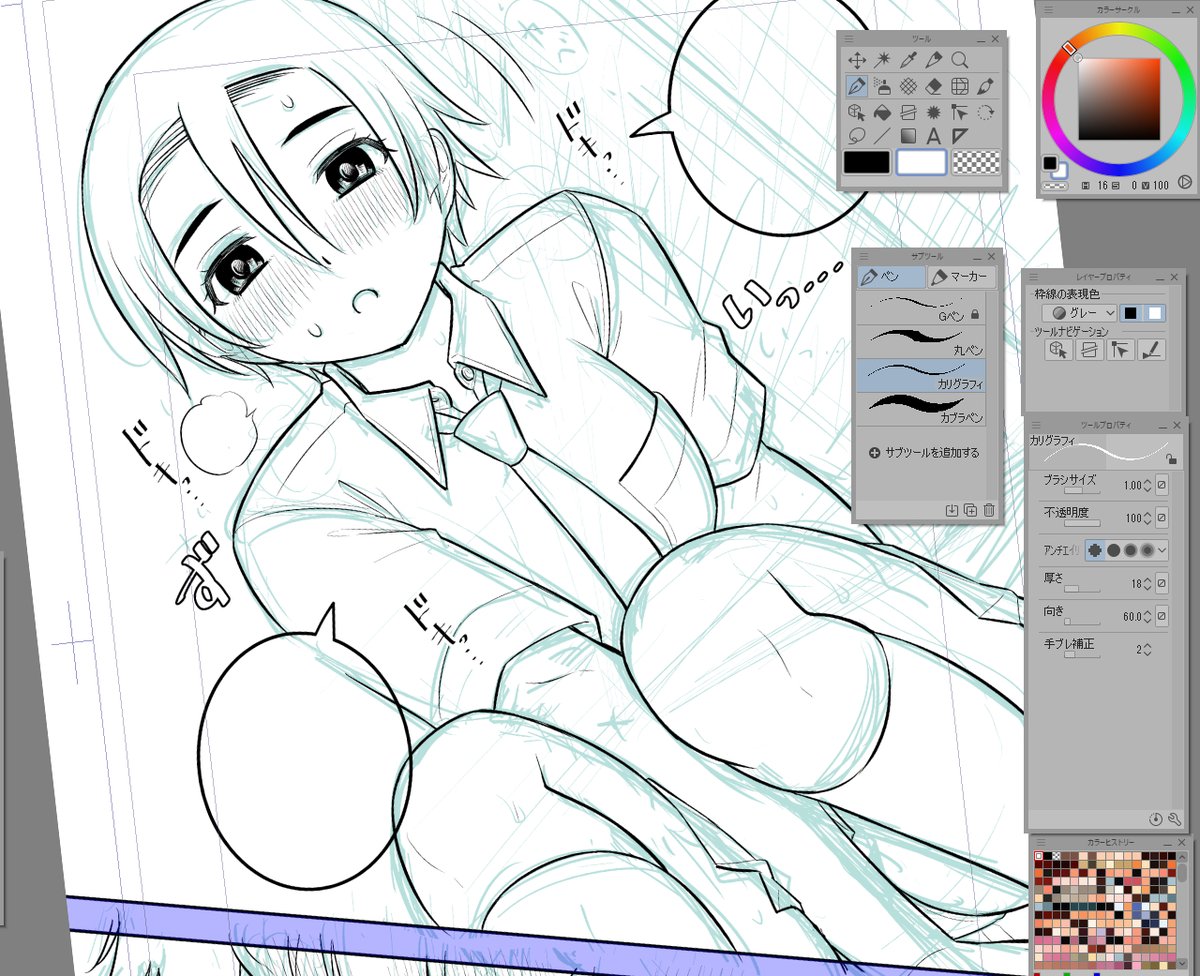Screen dimensions: 1200x976
Task: Toggle the Tool Property lock icon
Action: pos(1171,458)
